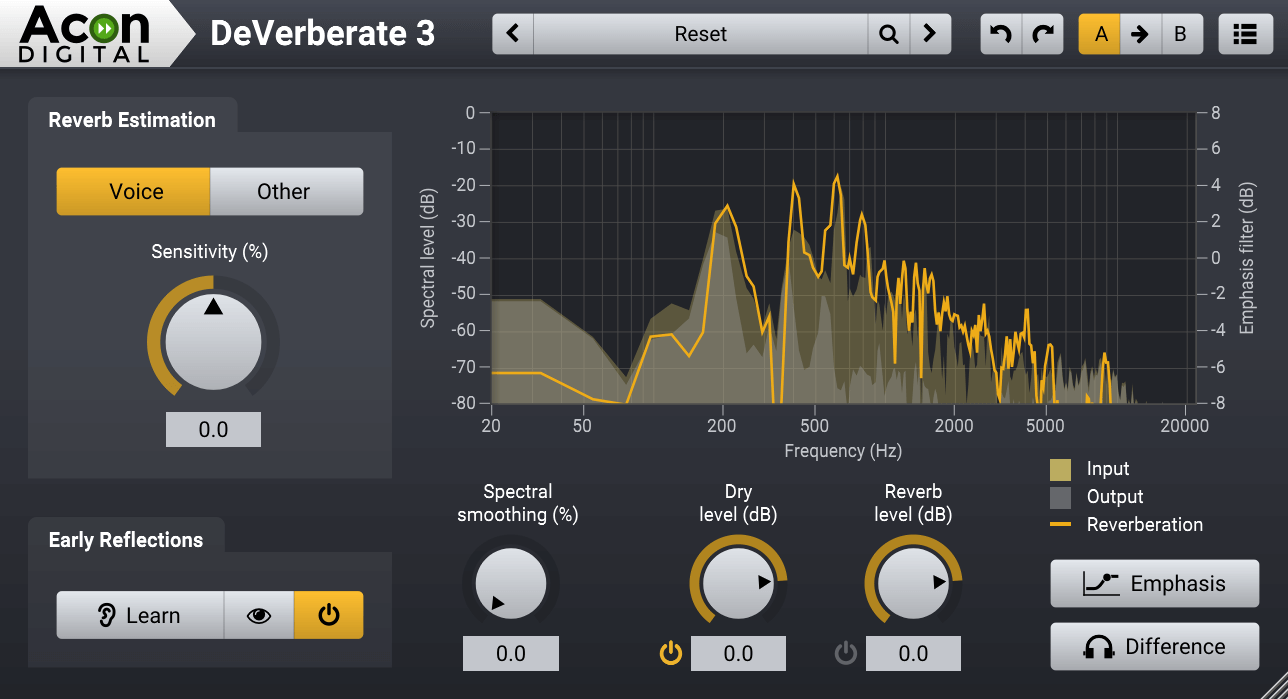Go to previous preset with left chevron
This screenshot has height=699, width=1288.
point(512,33)
